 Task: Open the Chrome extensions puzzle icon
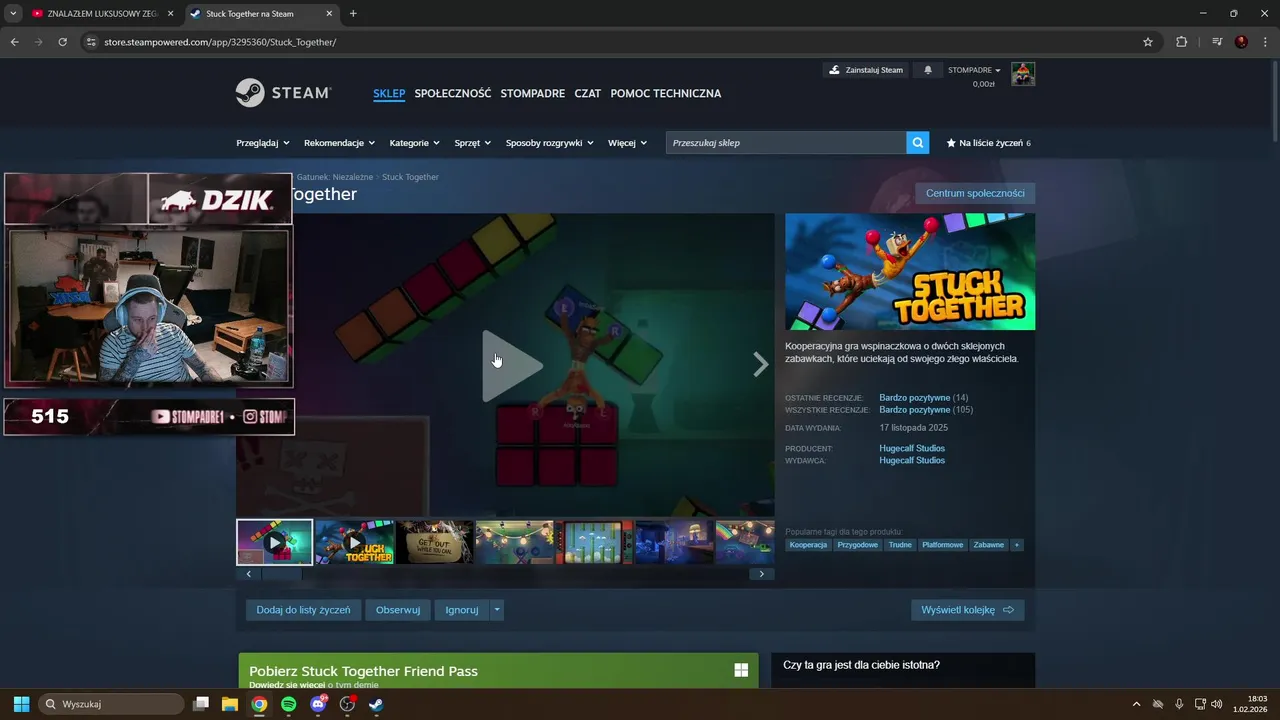coord(1182,42)
